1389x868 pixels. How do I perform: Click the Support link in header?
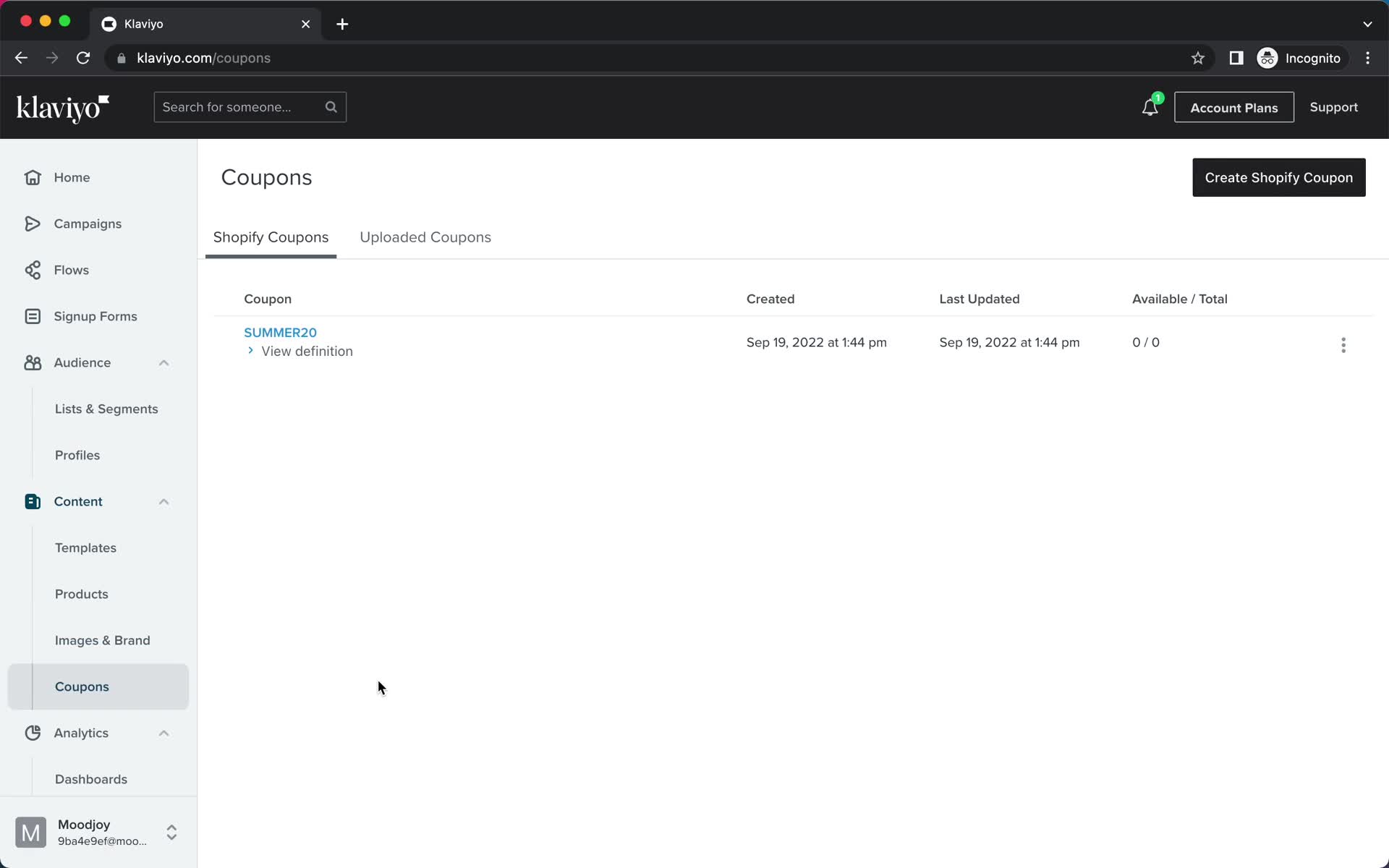pos(1335,107)
